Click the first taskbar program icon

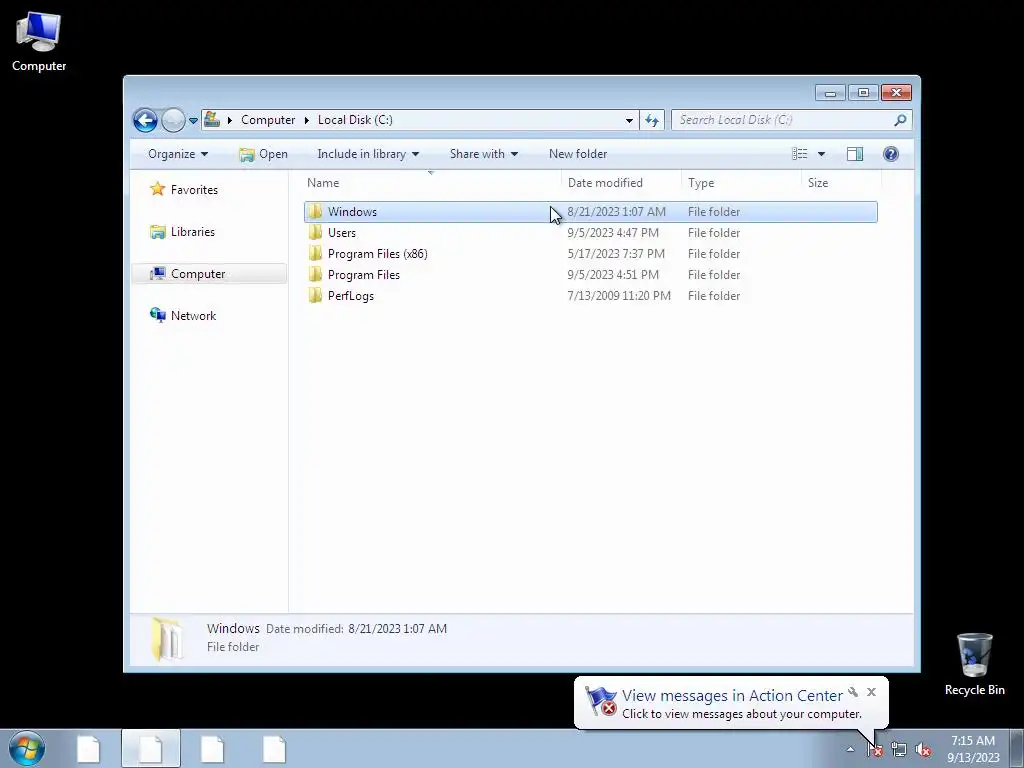pyautogui.click(x=88, y=749)
